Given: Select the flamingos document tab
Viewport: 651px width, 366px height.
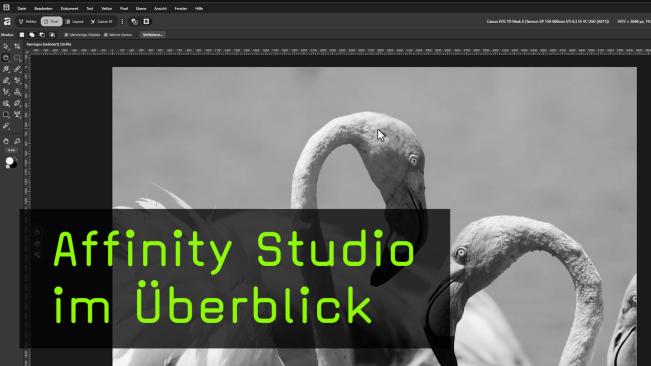Looking at the screenshot, I should (x=49, y=44).
